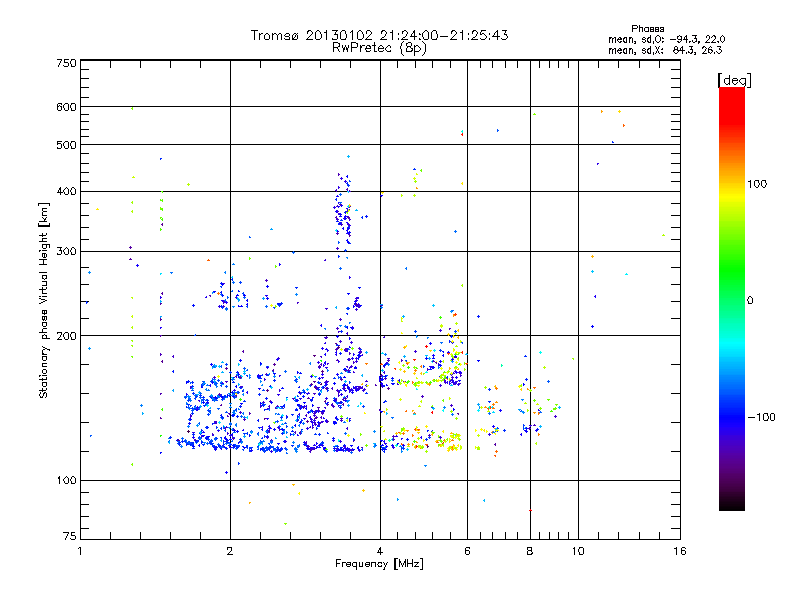Click y-axis tick label '100'
800x600 pixels.
coord(66,480)
